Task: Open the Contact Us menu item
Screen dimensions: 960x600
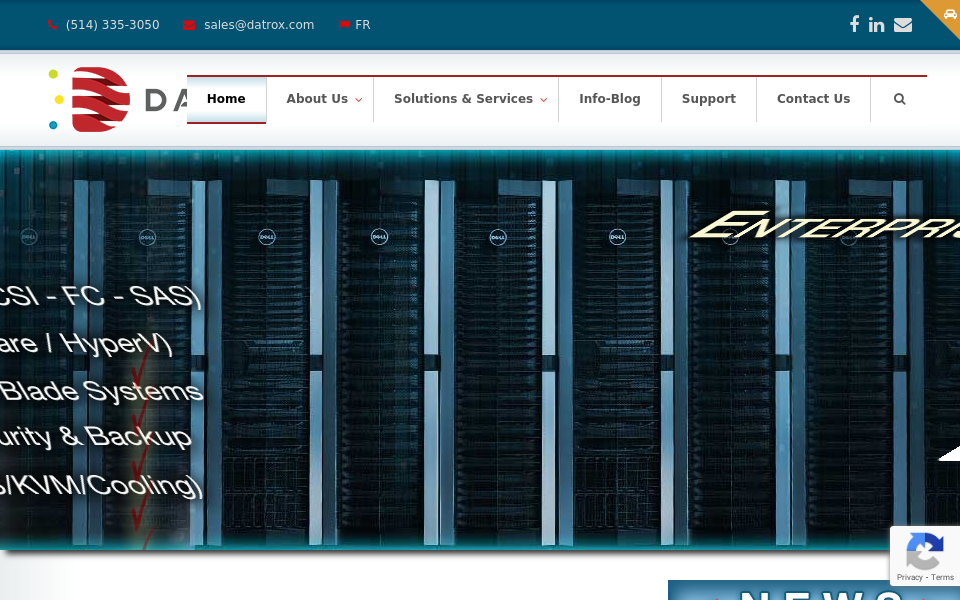Action: tap(813, 99)
